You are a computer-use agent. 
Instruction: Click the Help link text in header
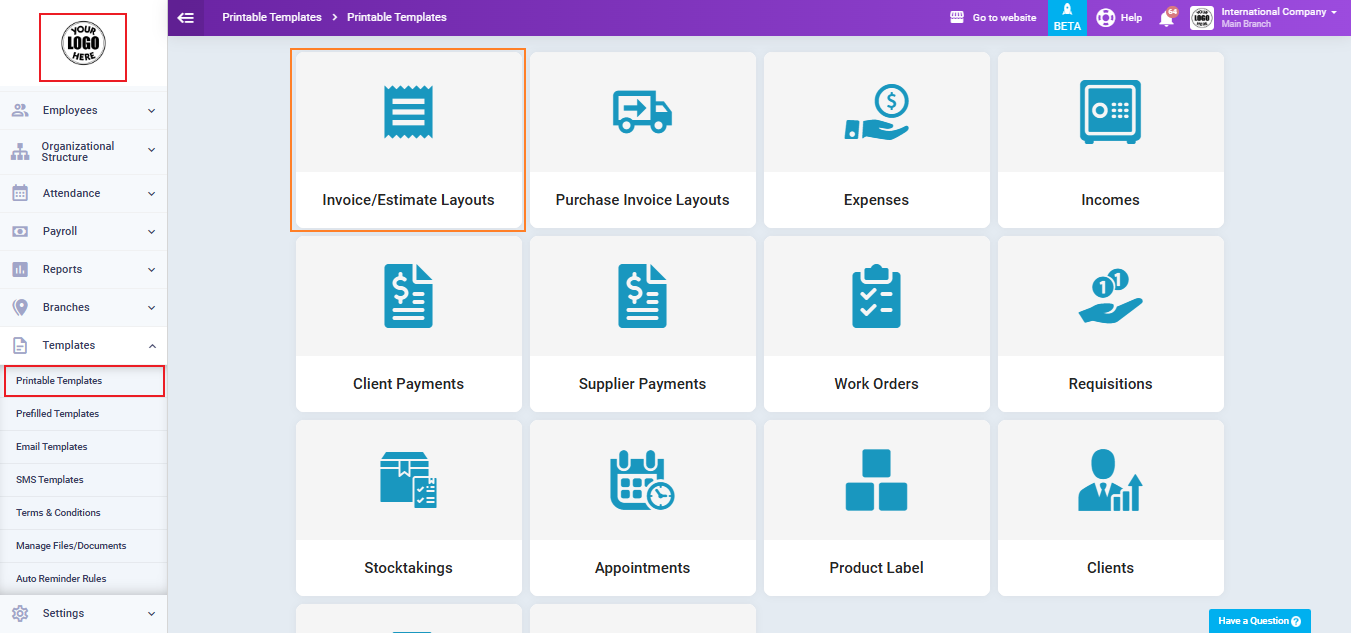pos(1131,18)
